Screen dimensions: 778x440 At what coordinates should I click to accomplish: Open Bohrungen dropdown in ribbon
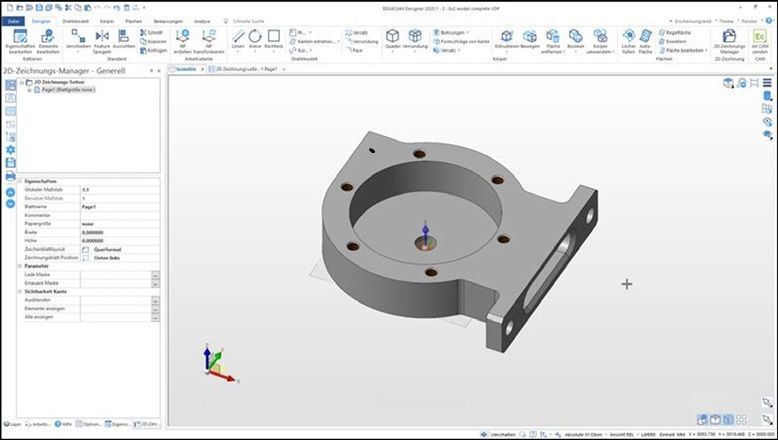(x=451, y=33)
